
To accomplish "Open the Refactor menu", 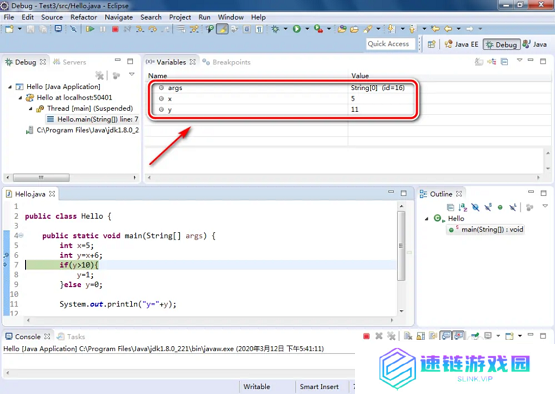I will [x=84, y=17].
